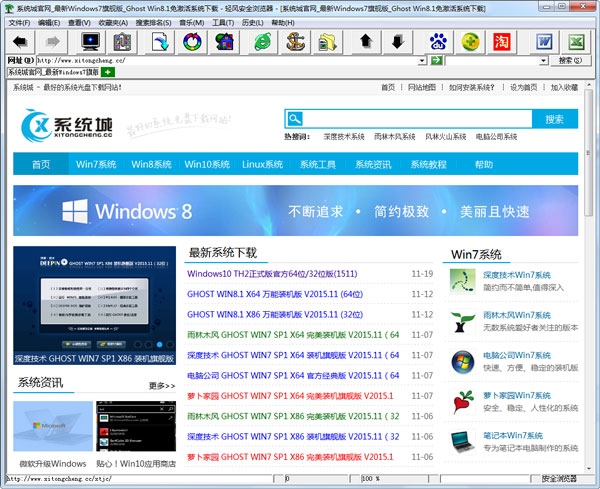Image resolution: width=600 pixels, height=489 pixels.
Task: Click the 如何安装系统? link
Action: click(471, 87)
